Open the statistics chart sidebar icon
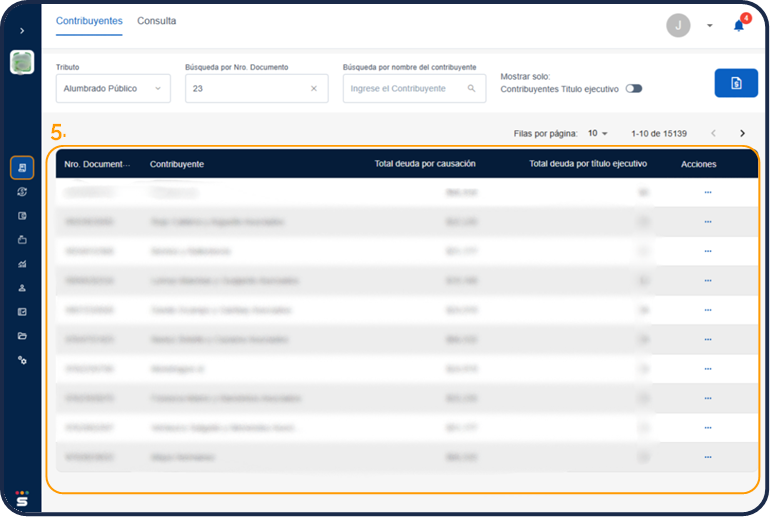This screenshot has width=770, height=518. click(x=22, y=264)
